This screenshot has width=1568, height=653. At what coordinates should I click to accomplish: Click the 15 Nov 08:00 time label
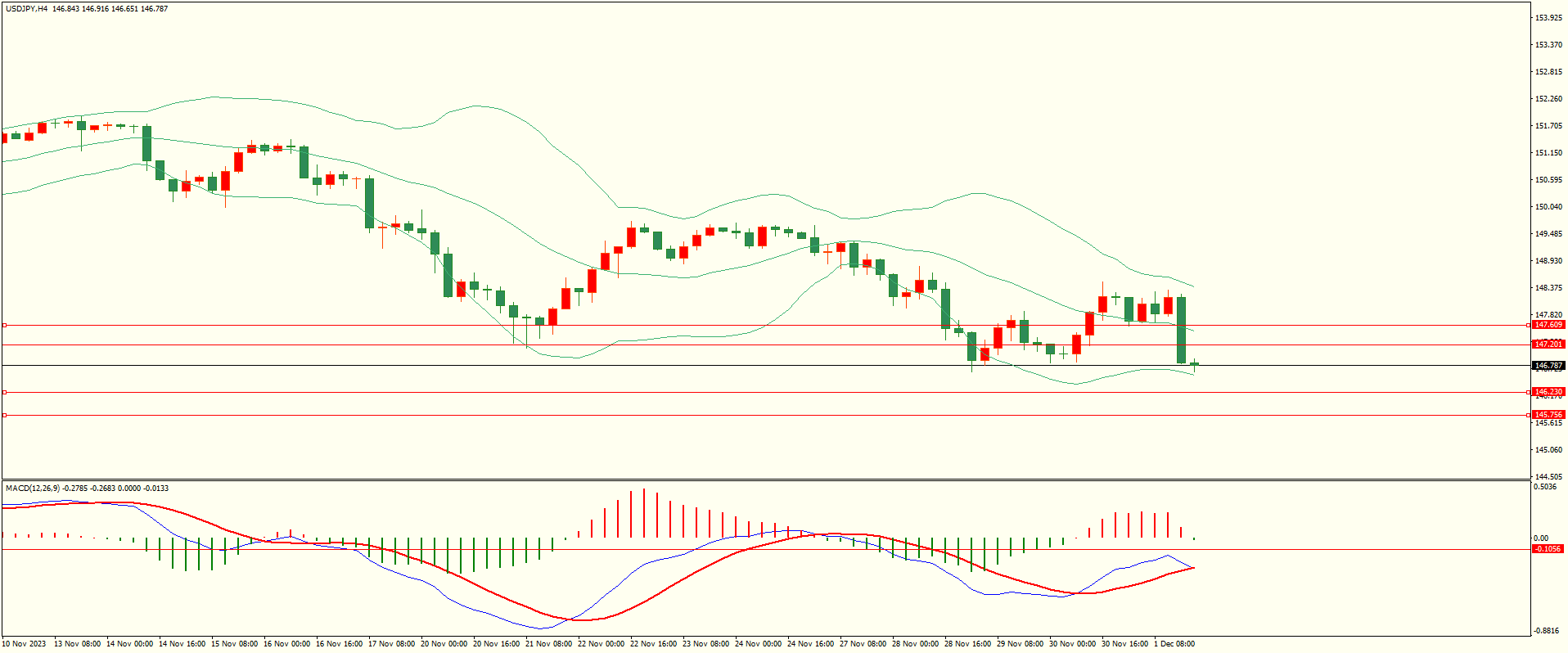coord(234,644)
